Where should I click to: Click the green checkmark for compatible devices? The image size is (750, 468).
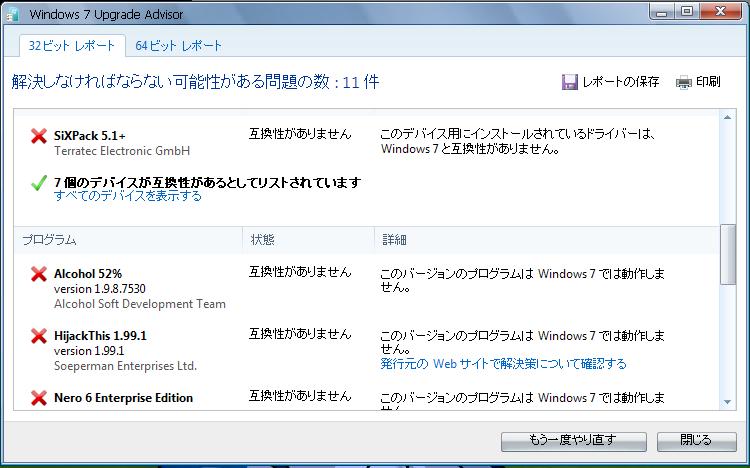click(39, 183)
